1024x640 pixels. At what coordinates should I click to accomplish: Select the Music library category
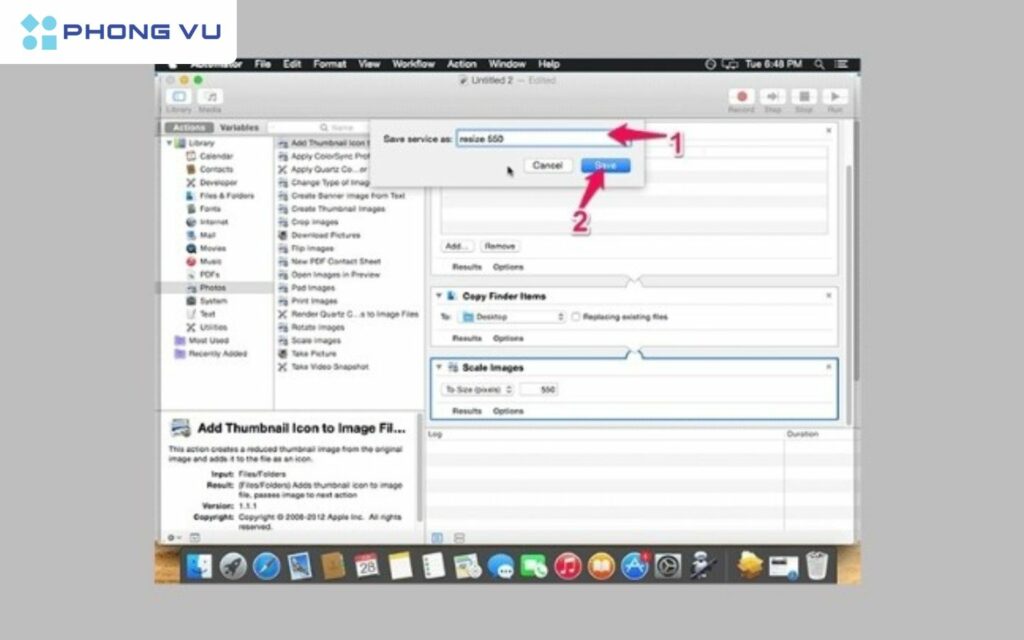click(x=210, y=261)
